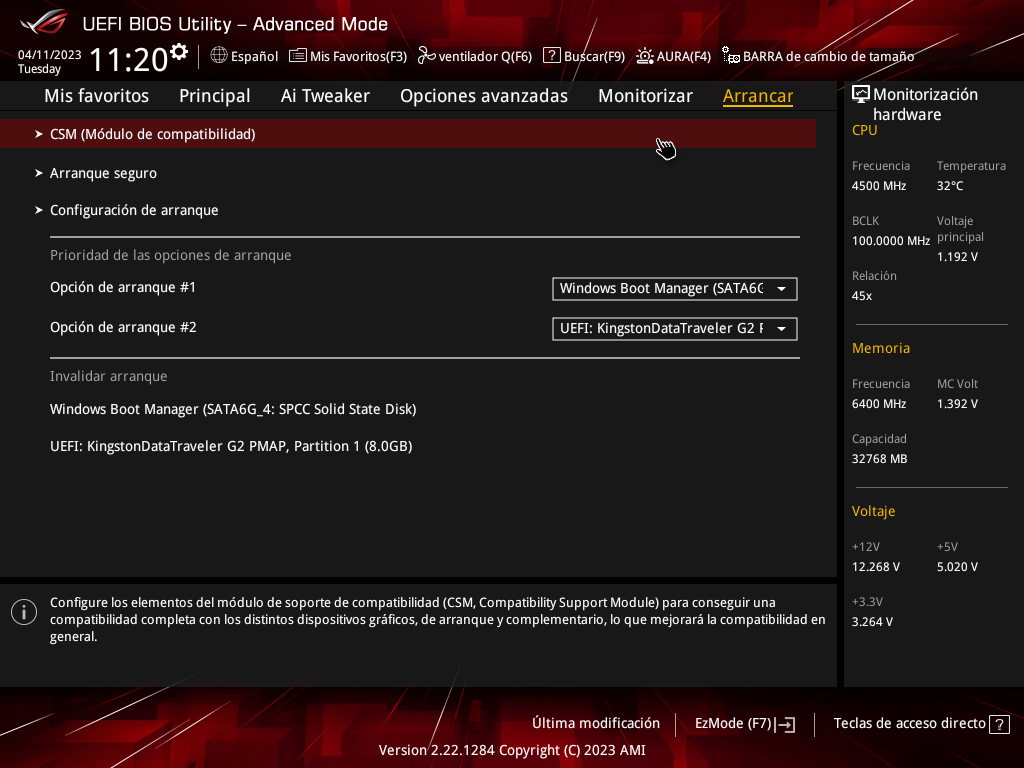Click the hotkeys question mark box

pos(999,724)
